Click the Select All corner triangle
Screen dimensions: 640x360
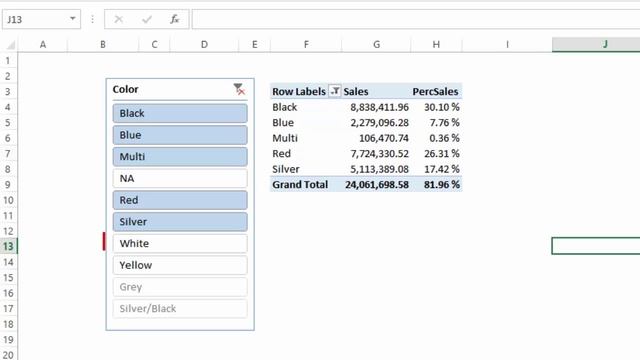tap(10, 44)
